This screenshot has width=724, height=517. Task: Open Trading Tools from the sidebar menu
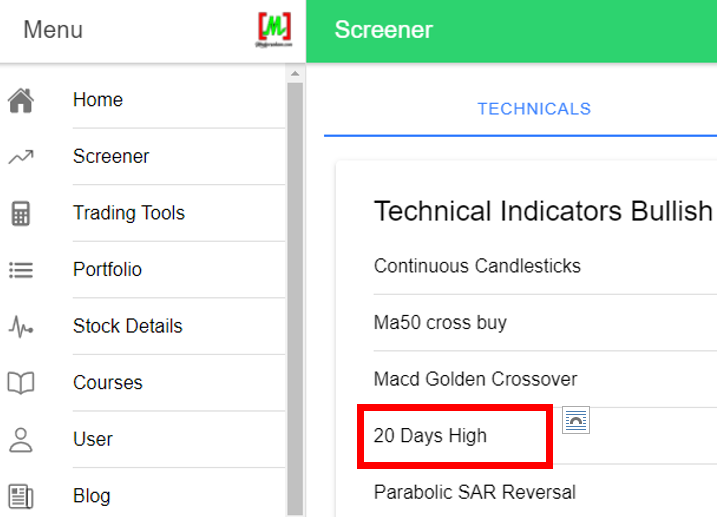tap(129, 213)
